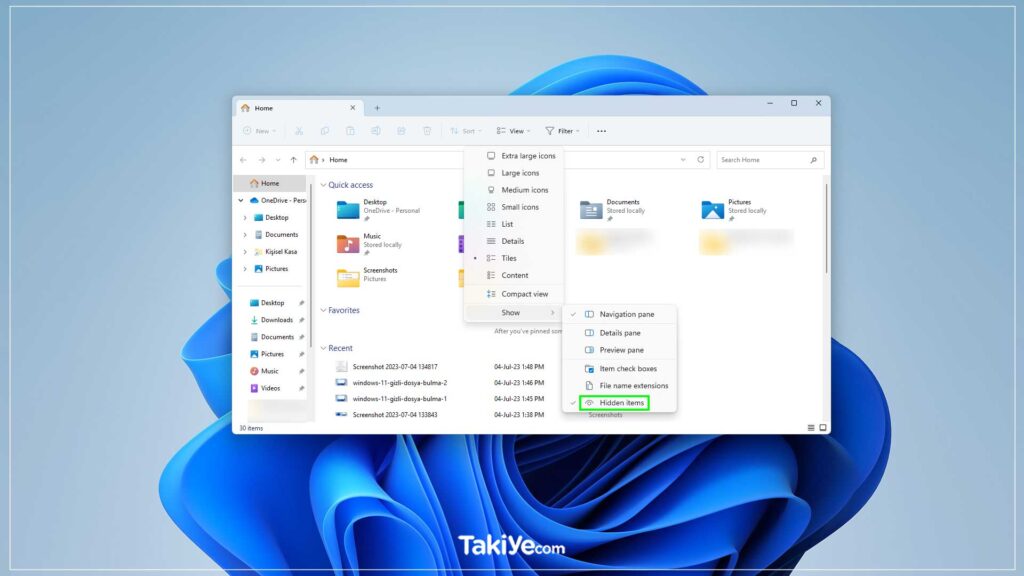
Task: Toggle Details pane in Show submenu
Action: click(619, 333)
